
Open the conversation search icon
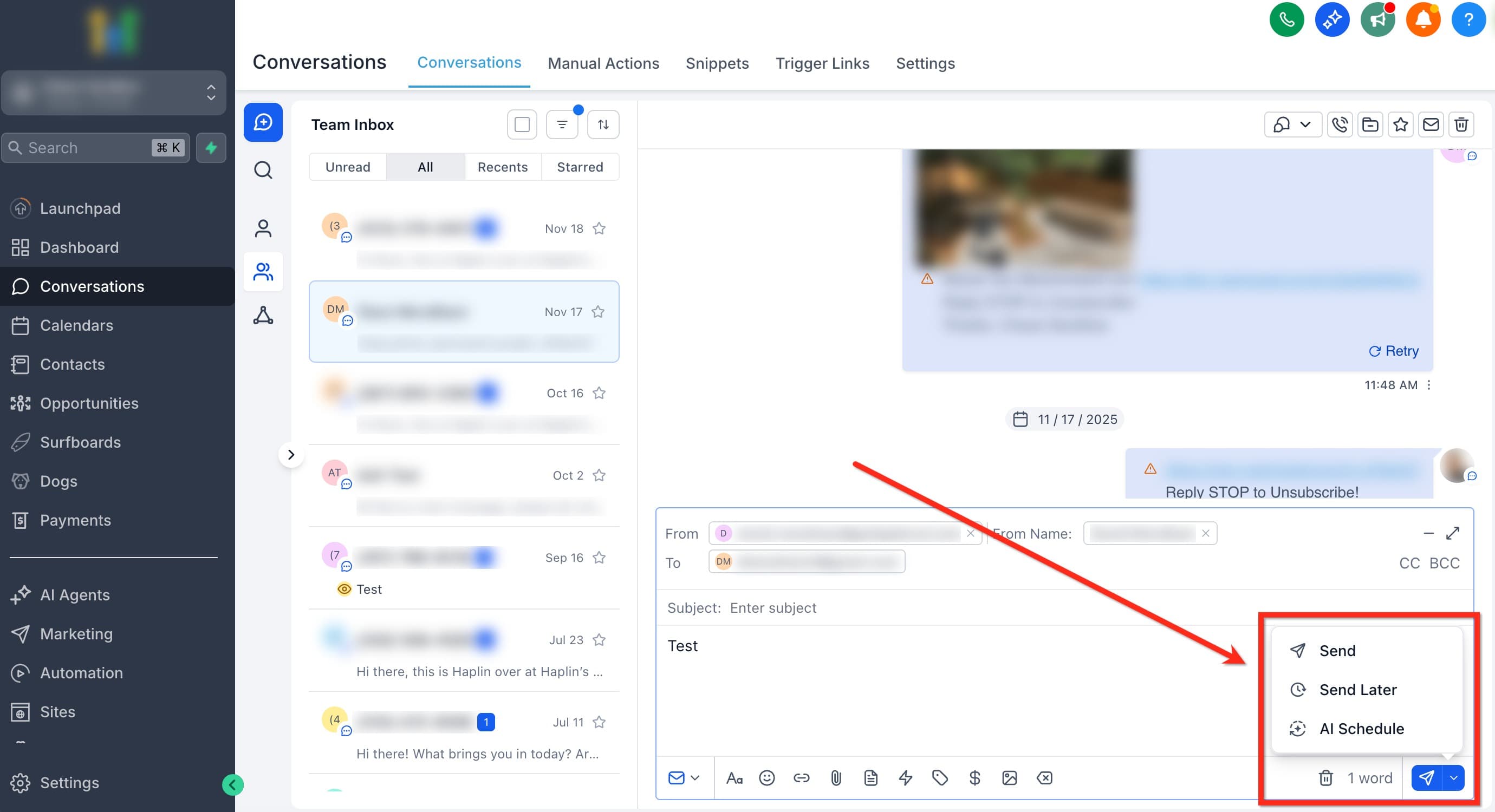pyautogui.click(x=263, y=170)
